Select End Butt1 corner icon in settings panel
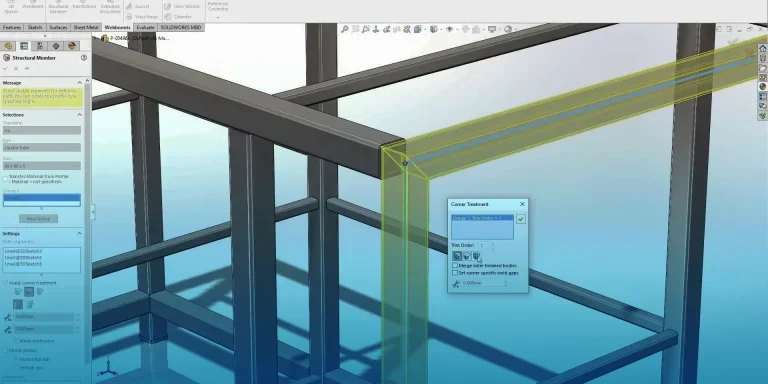This screenshot has width=768, height=384. 29,292
